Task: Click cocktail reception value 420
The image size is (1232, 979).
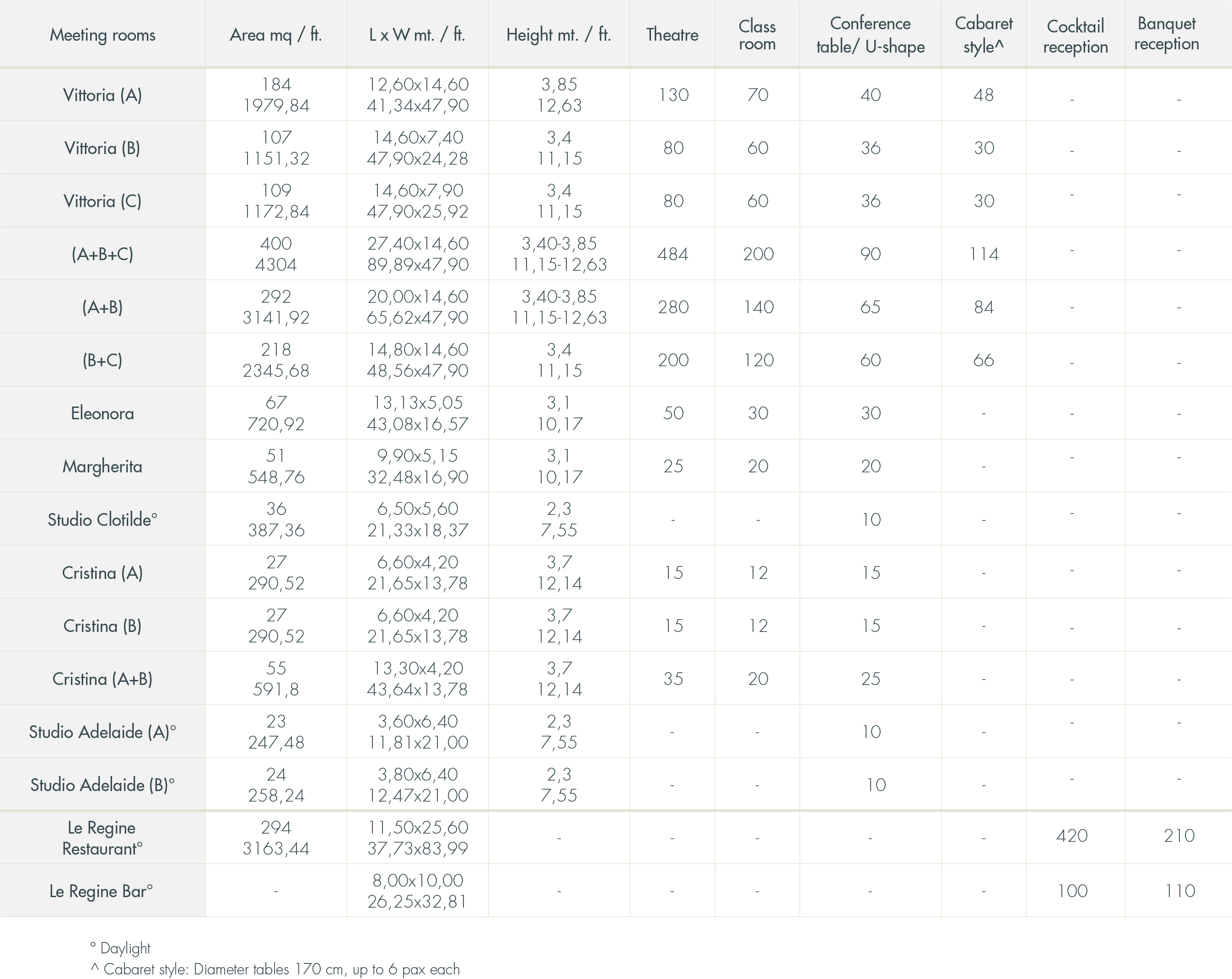Action: coord(1071,835)
